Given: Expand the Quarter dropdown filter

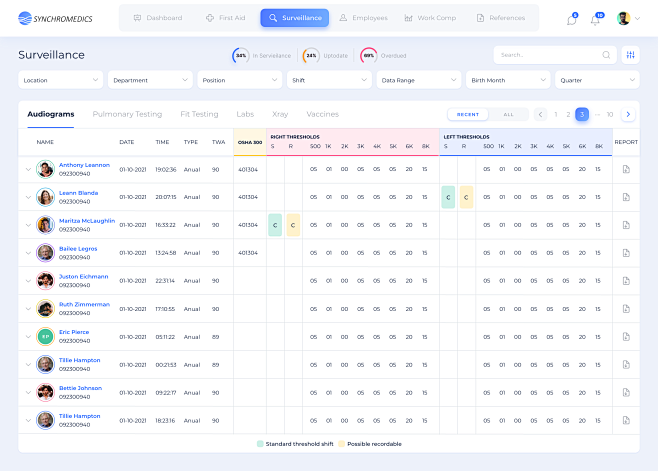Looking at the screenshot, I should pyautogui.click(x=596, y=79).
